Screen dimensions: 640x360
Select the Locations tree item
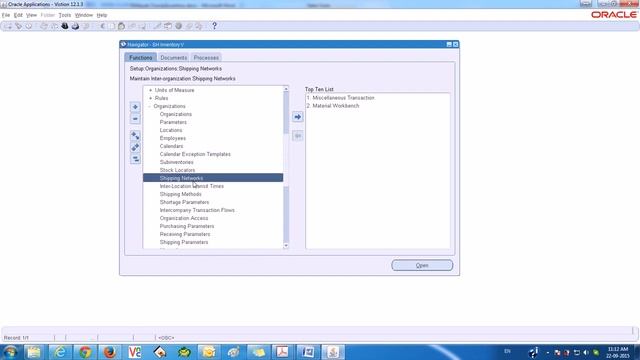click(x=171, y=130)
